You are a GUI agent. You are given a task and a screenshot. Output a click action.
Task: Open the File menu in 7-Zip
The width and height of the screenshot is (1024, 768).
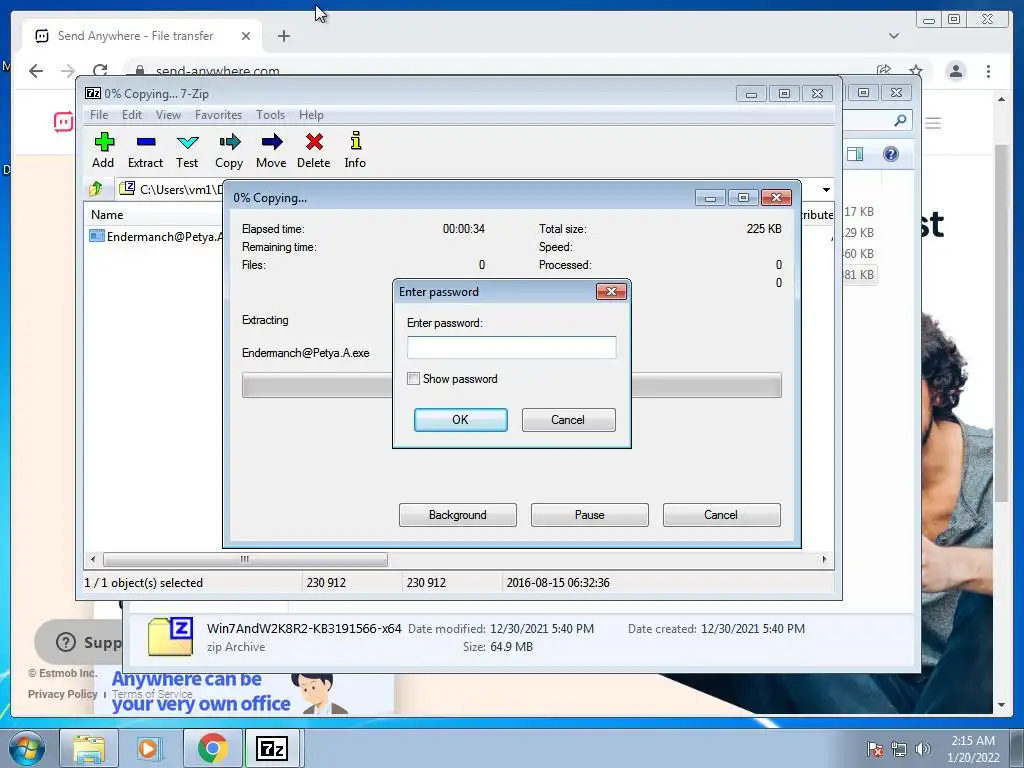(99, 115)
